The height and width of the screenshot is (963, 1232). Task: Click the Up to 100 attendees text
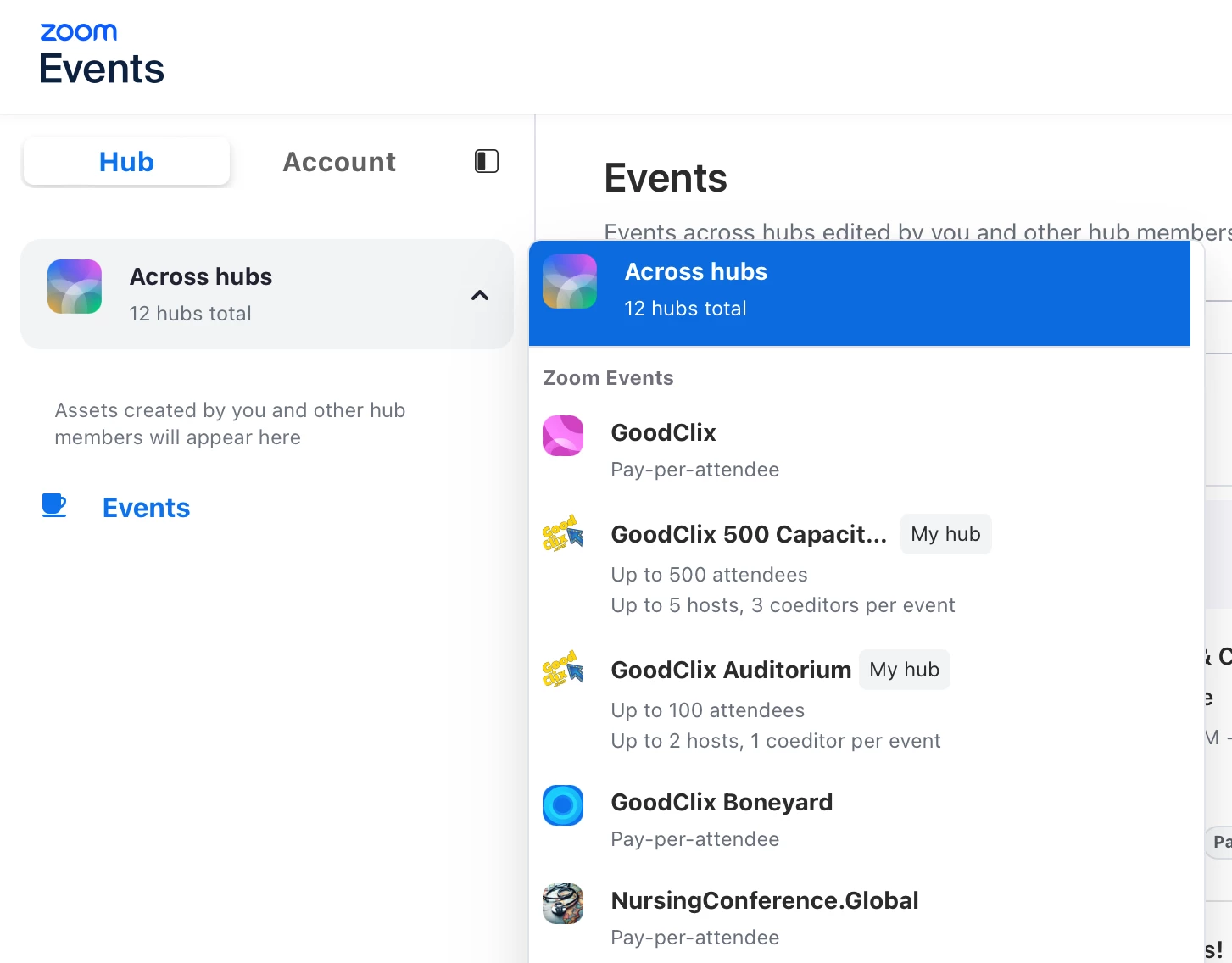point(707,710)
